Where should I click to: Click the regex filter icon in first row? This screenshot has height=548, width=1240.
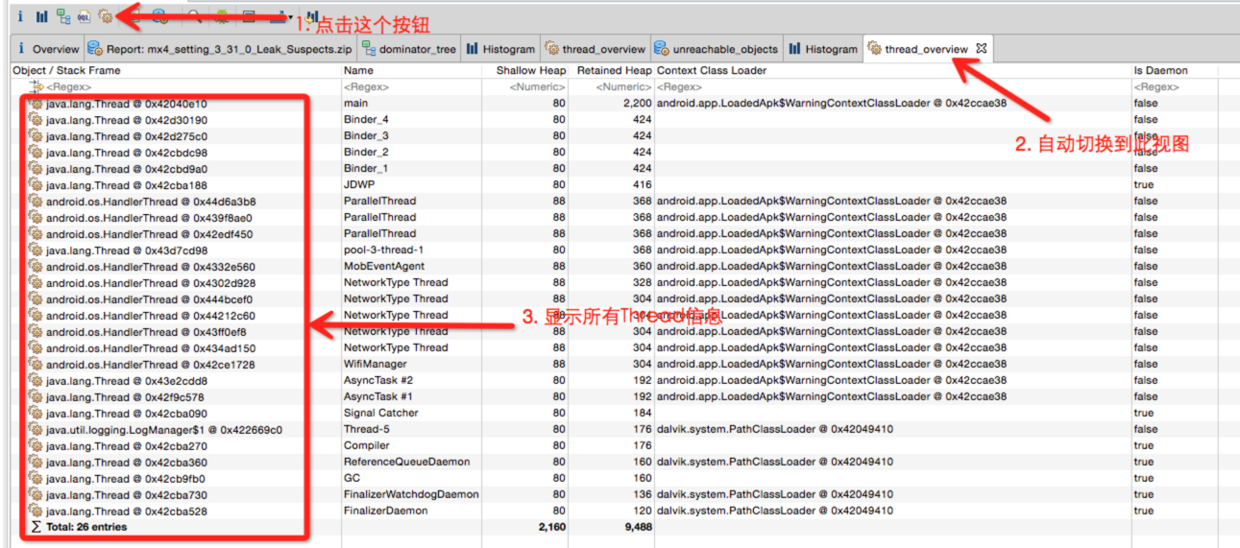point(37,88)
